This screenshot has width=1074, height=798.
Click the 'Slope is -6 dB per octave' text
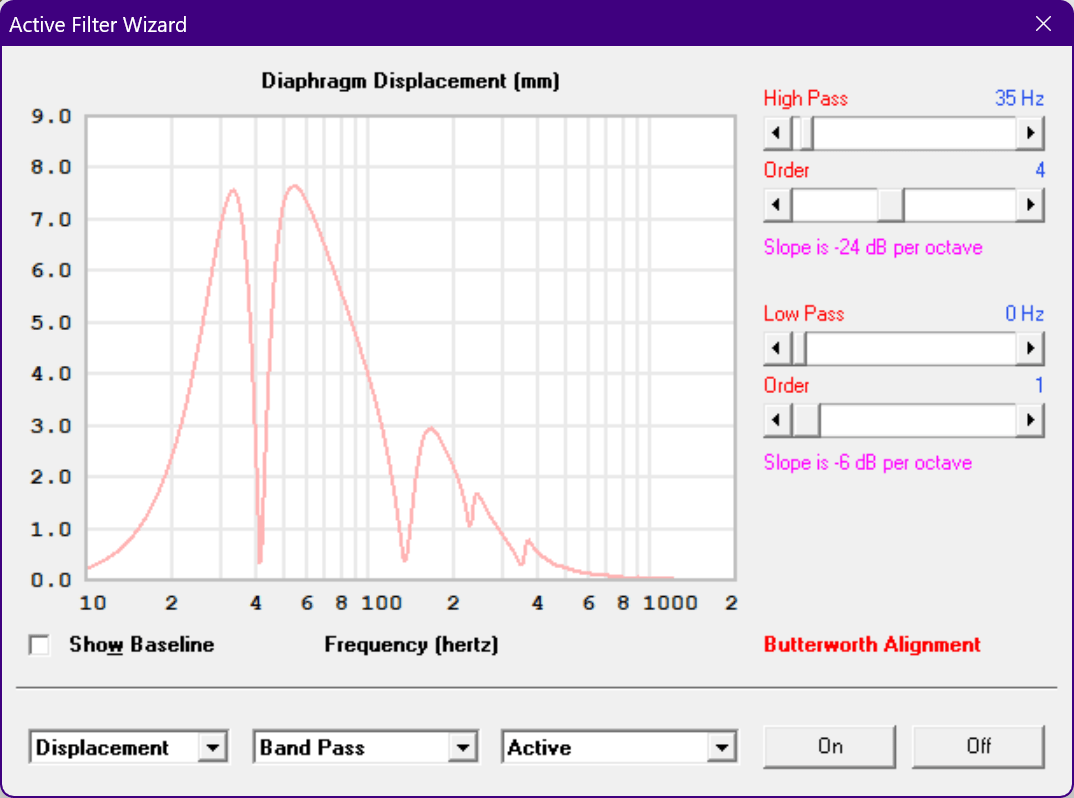[x=868, y=462]
